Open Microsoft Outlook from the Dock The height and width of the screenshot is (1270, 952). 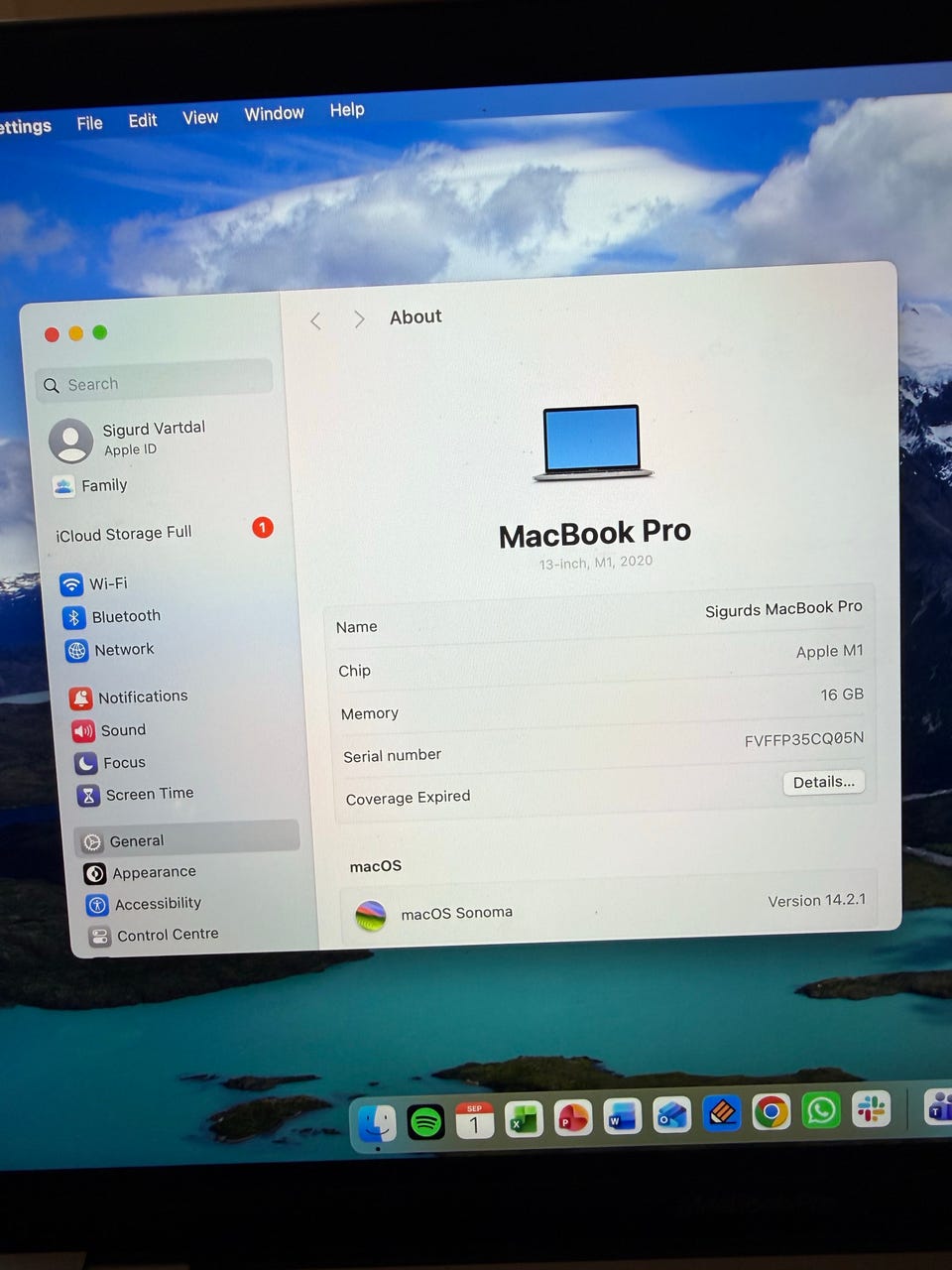click(x=672, y=1115)
